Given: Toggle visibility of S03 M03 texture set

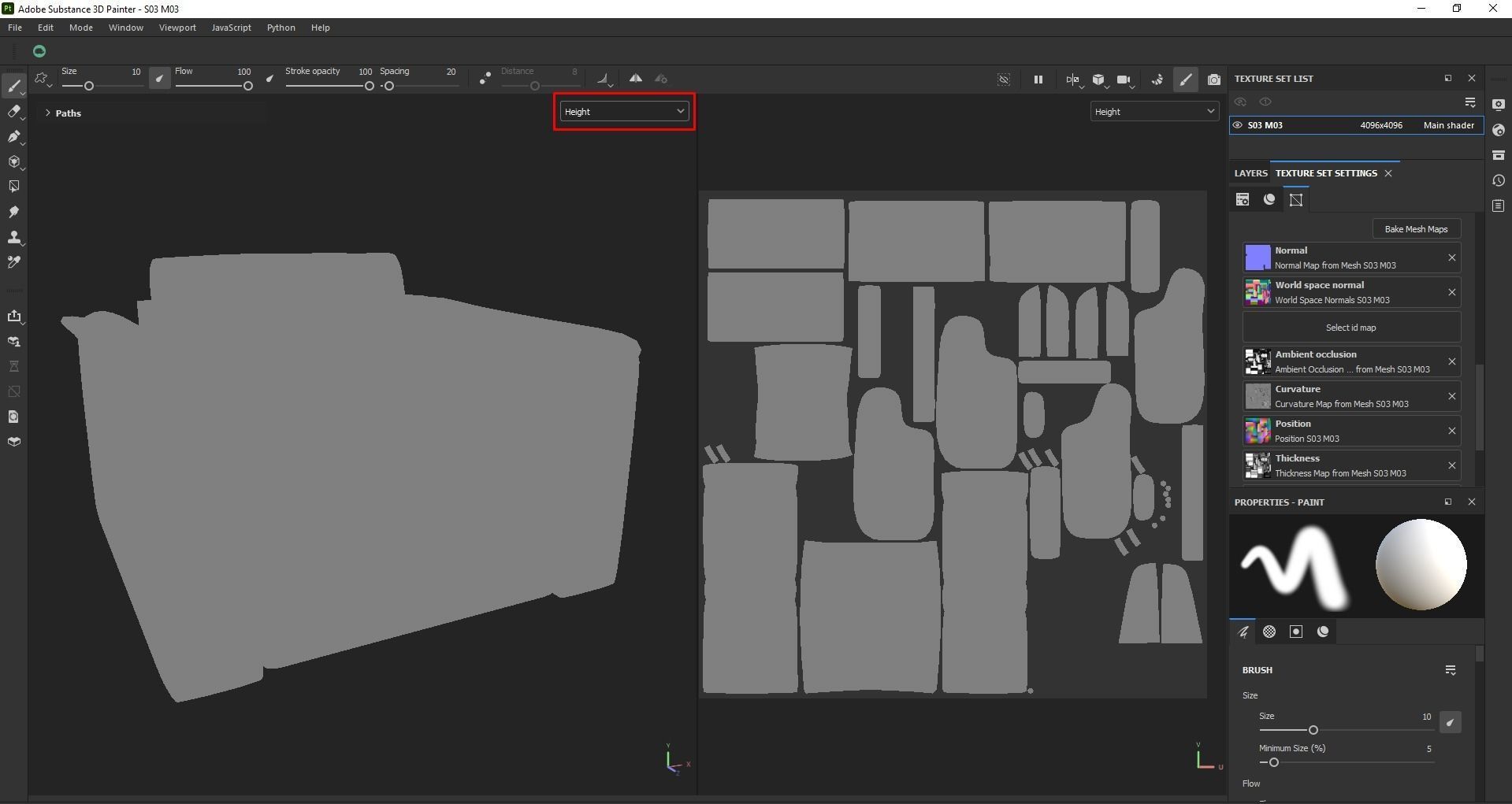Looking at the screenshot, I should pos(1238,125).
